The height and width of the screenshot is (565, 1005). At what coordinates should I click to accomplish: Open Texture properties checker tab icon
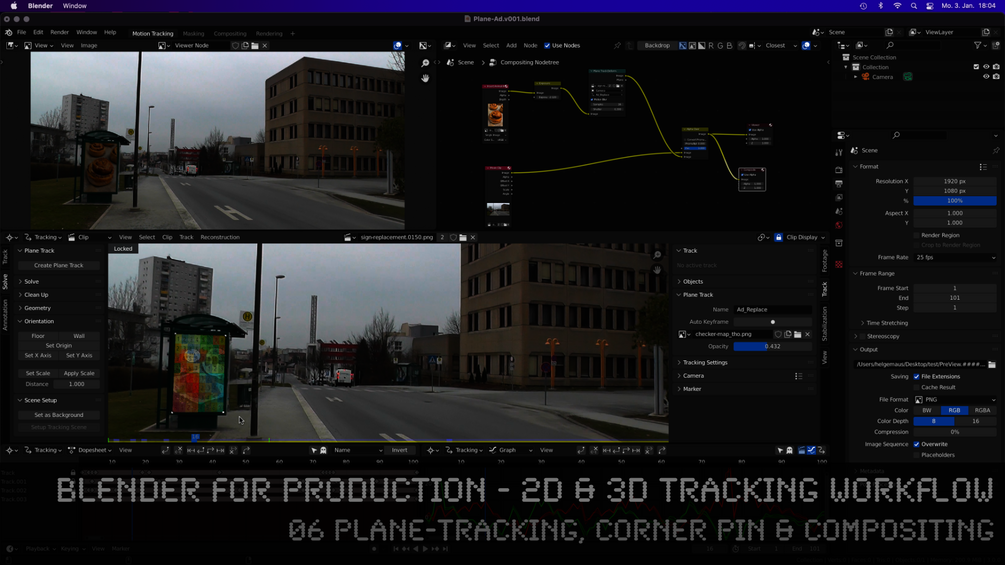[839, 264]
